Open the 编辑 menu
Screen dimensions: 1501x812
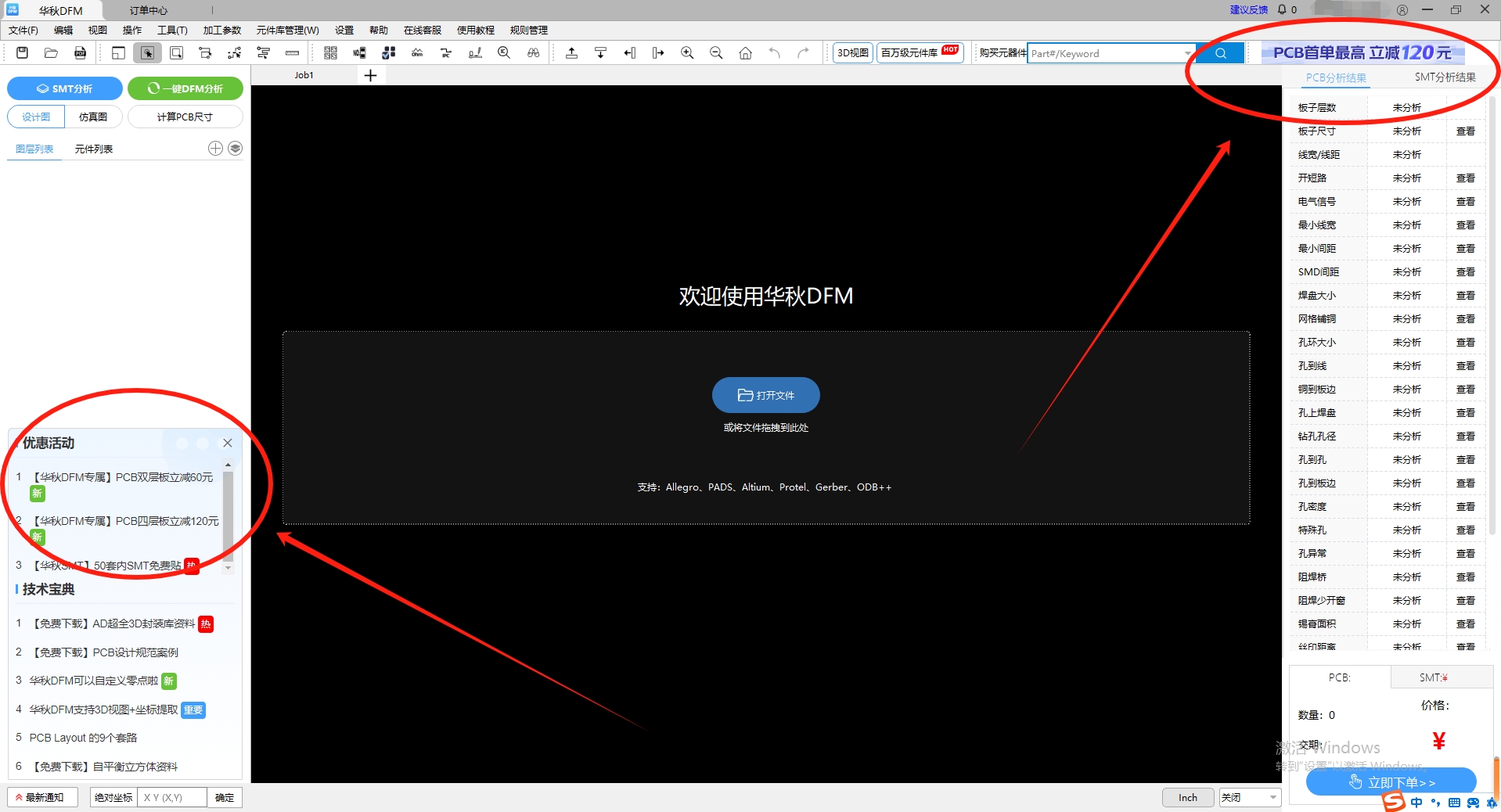63,31
